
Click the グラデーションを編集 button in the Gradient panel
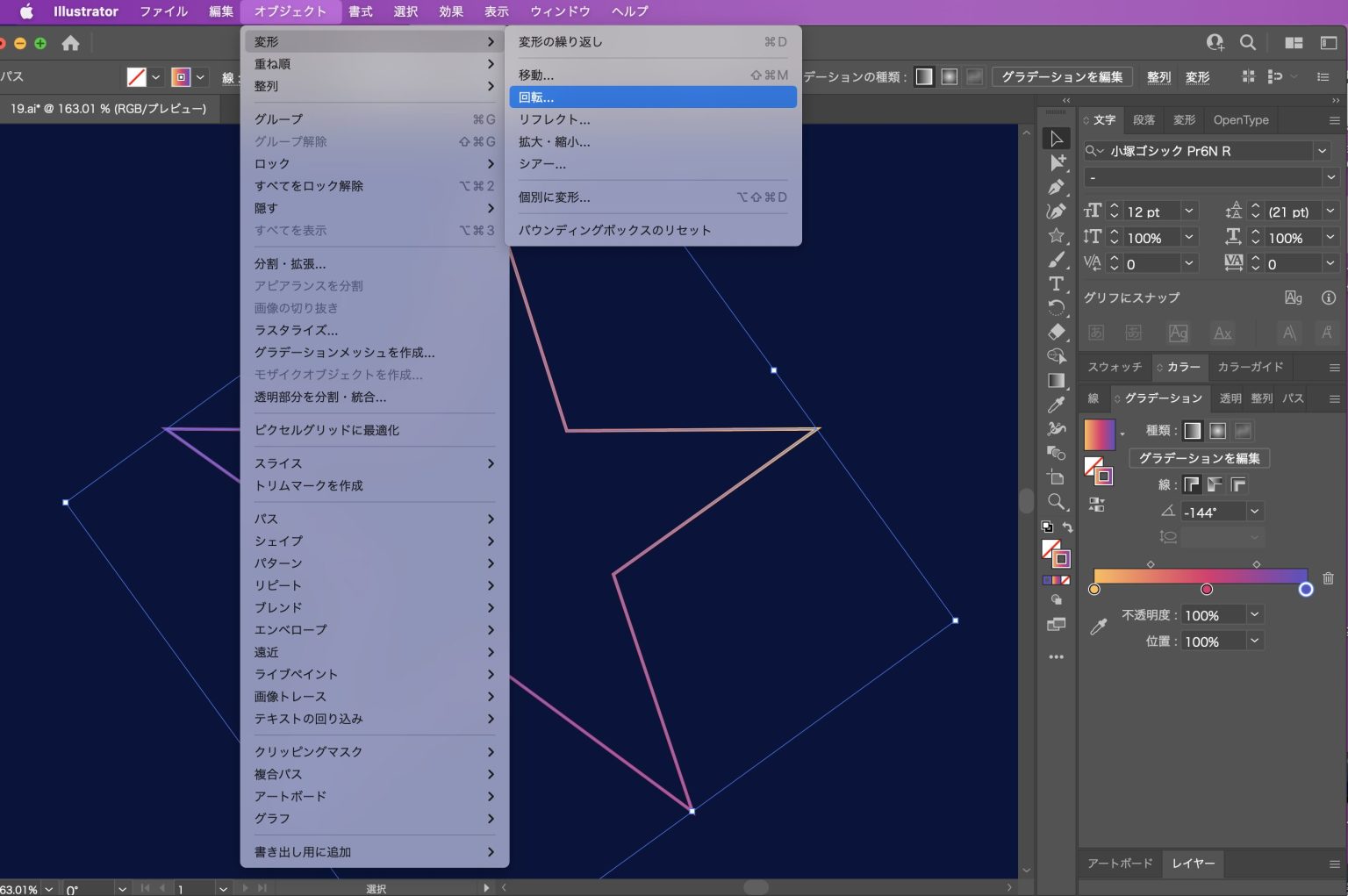(1199, 458)
